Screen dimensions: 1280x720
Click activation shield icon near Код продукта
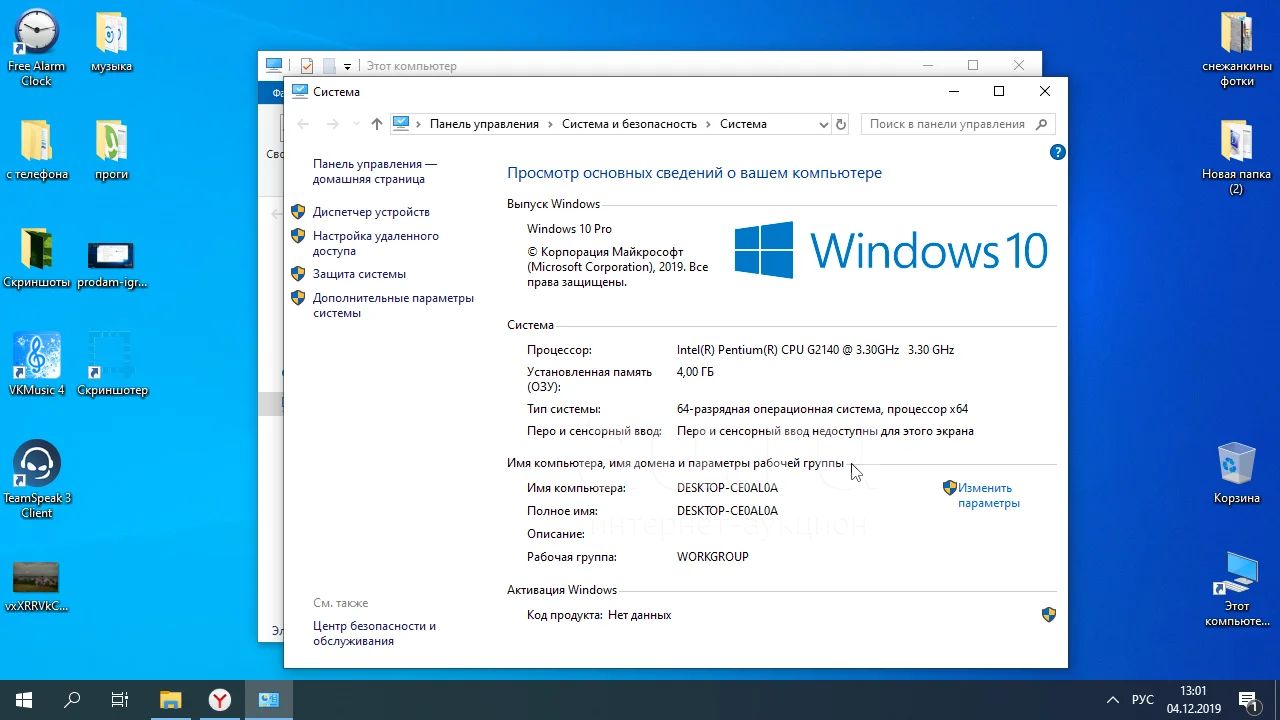pyautogui.click(x=1048, y=615)
